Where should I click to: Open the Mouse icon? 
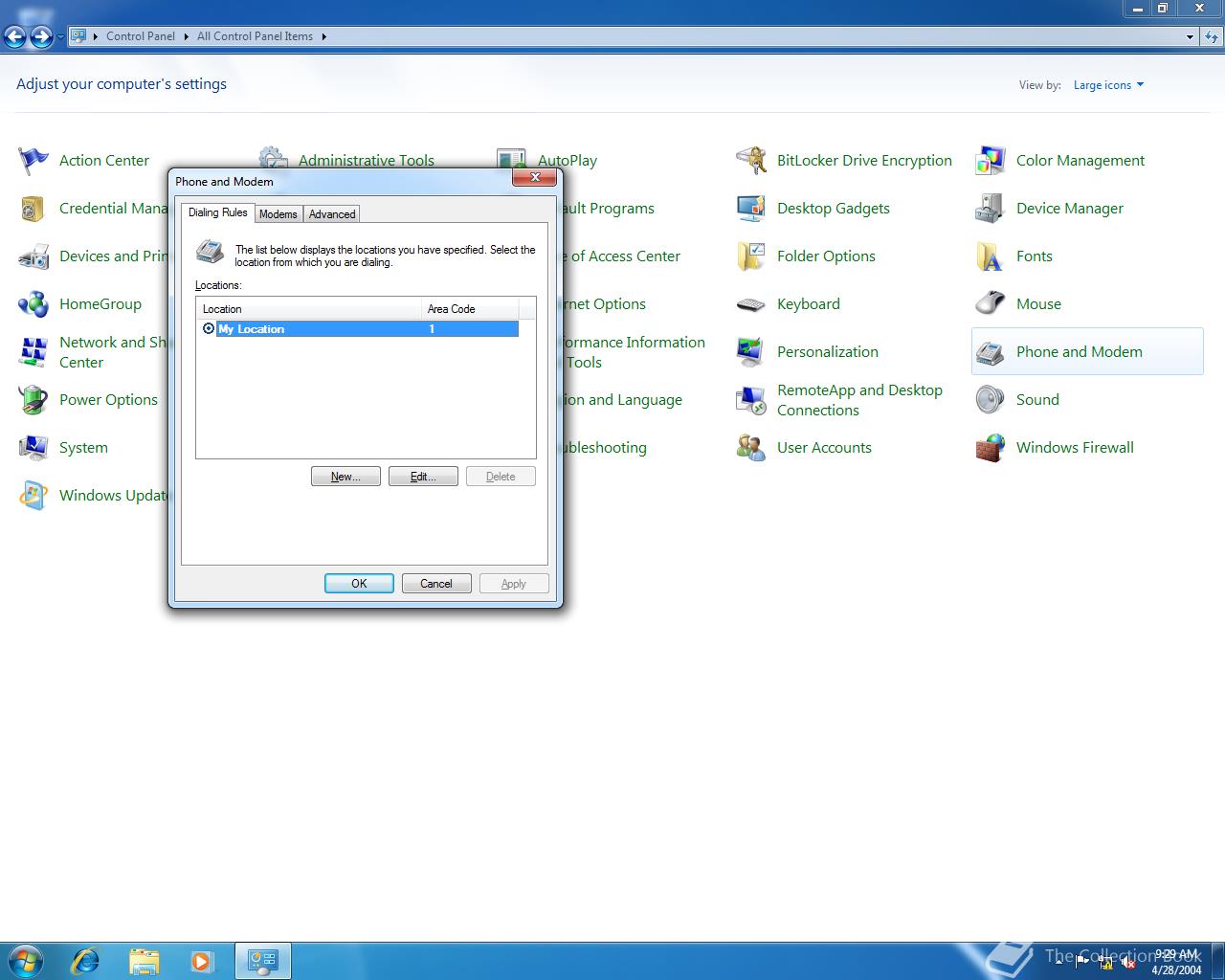coord(991,304)
